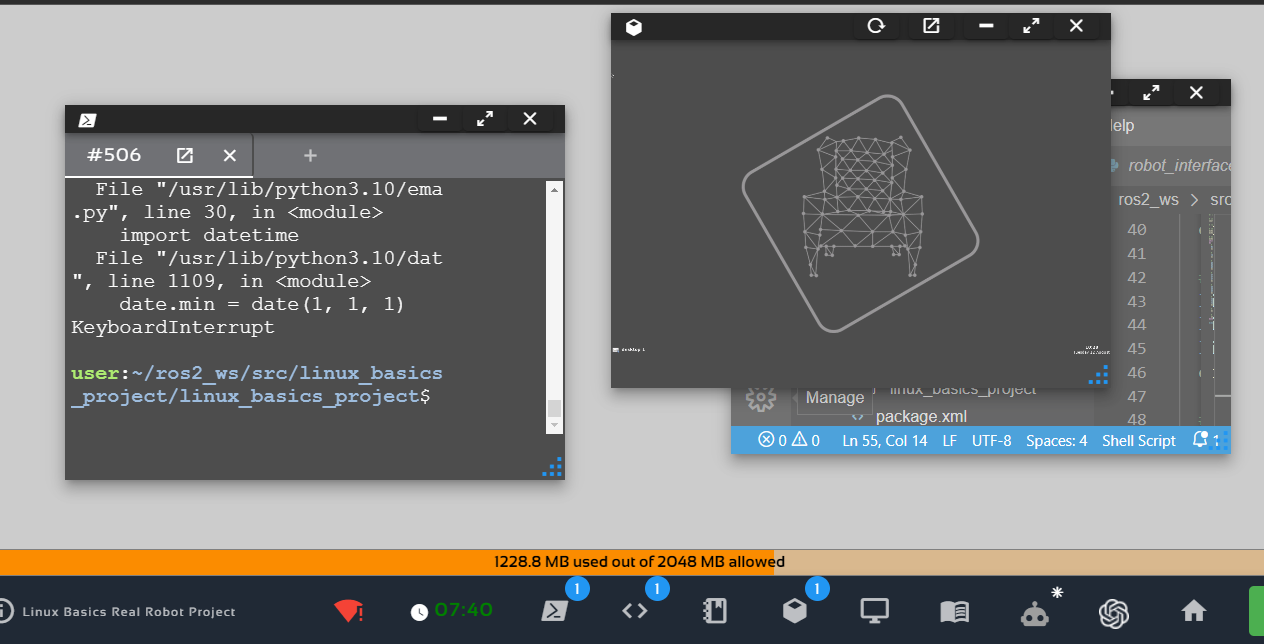This screenshot has width=1264, height=644.
Task: Open the Manage gear in editor
Action: point(761,398)
